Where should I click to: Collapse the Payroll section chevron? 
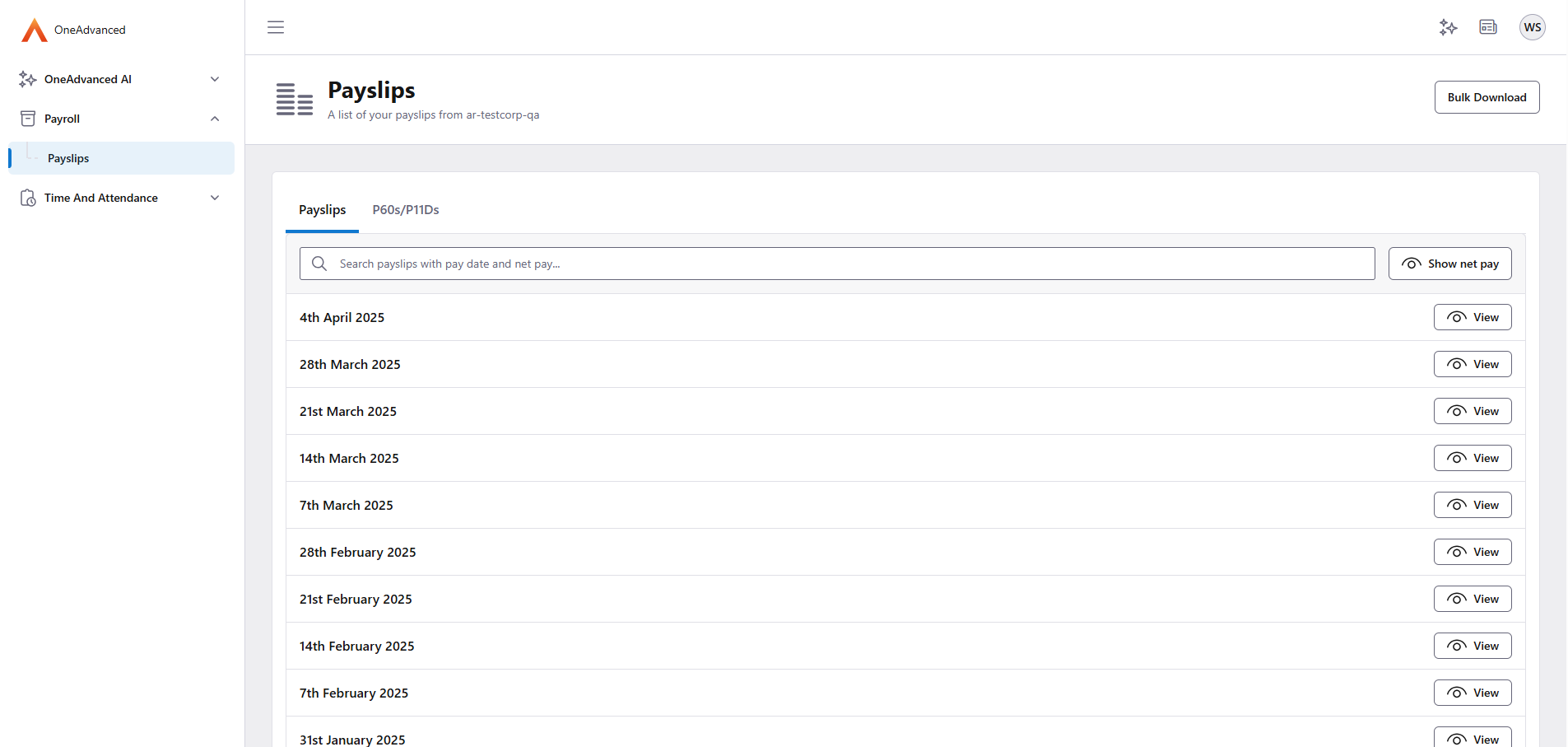coord(215,119)
